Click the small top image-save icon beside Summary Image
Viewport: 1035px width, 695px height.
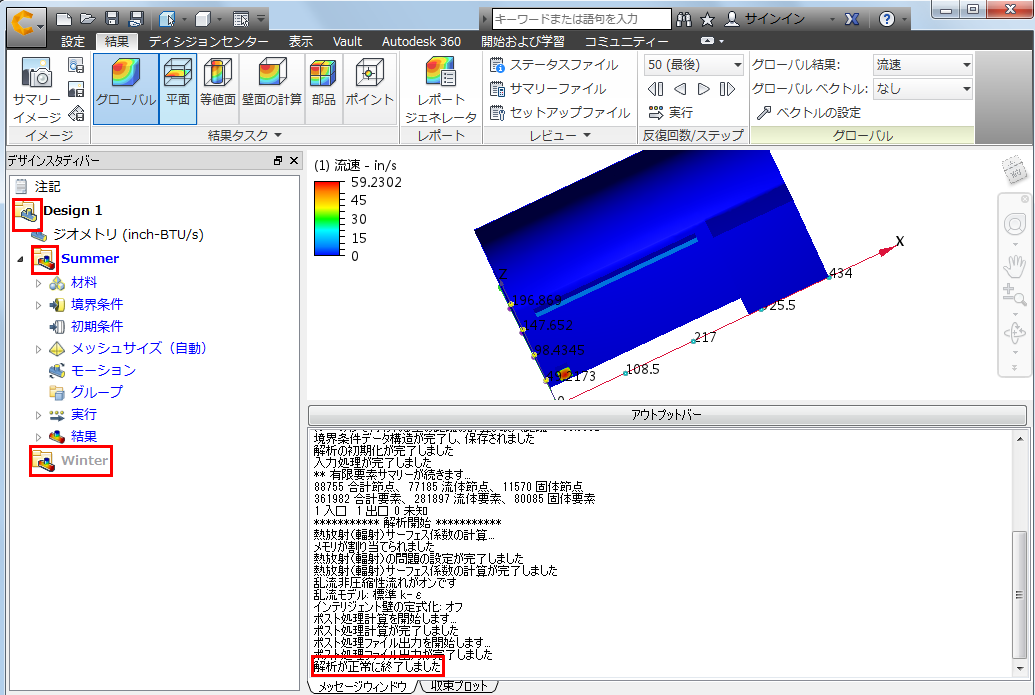click(76, 65)
